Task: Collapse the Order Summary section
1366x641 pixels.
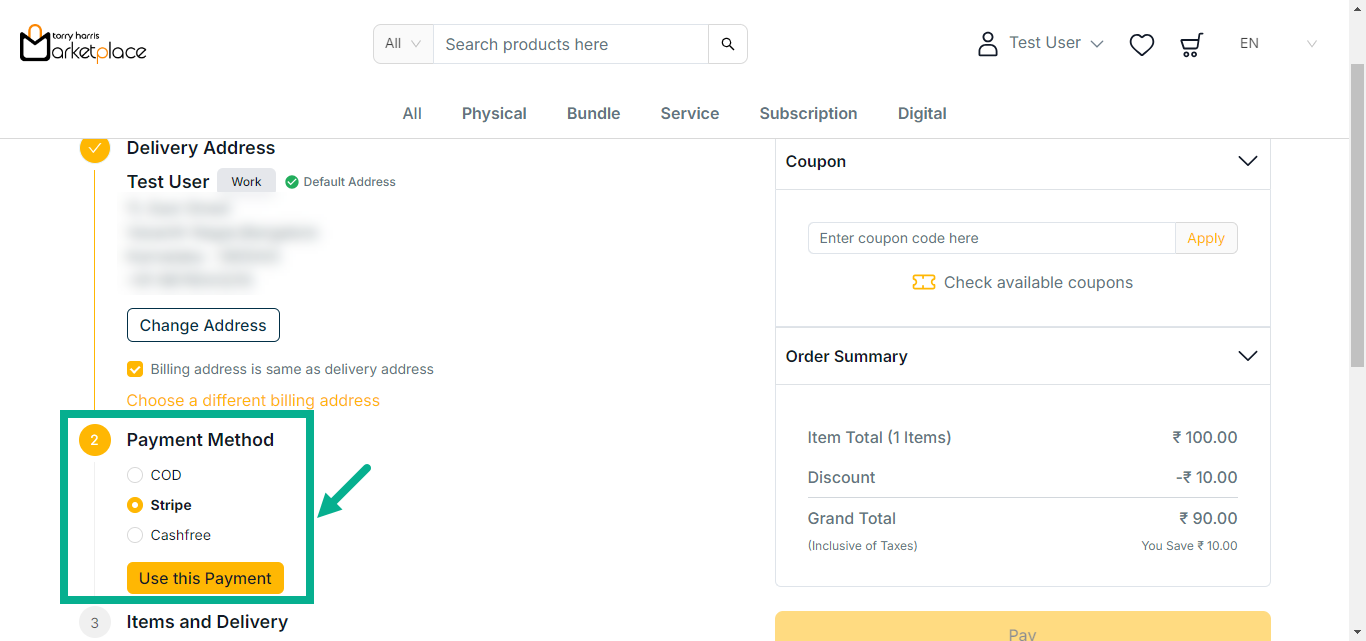Action: tap(1247, 356)
